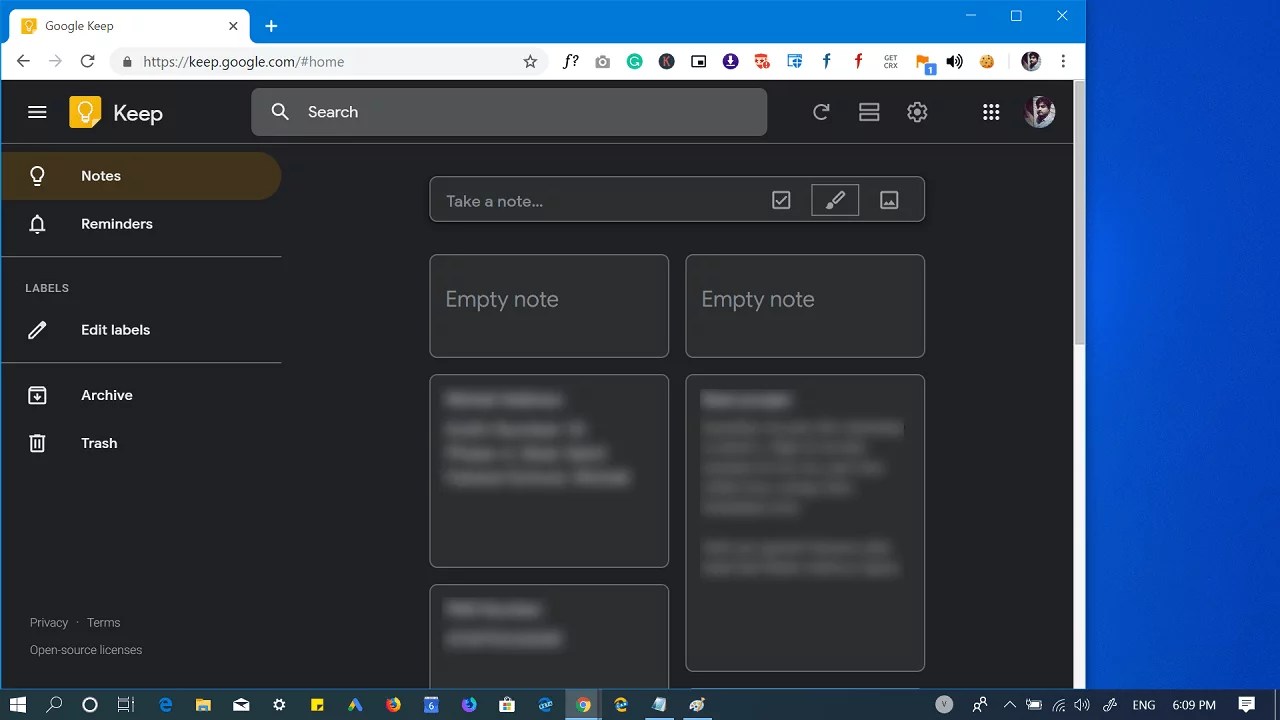Select the Google Keep tab

[130, 26]
